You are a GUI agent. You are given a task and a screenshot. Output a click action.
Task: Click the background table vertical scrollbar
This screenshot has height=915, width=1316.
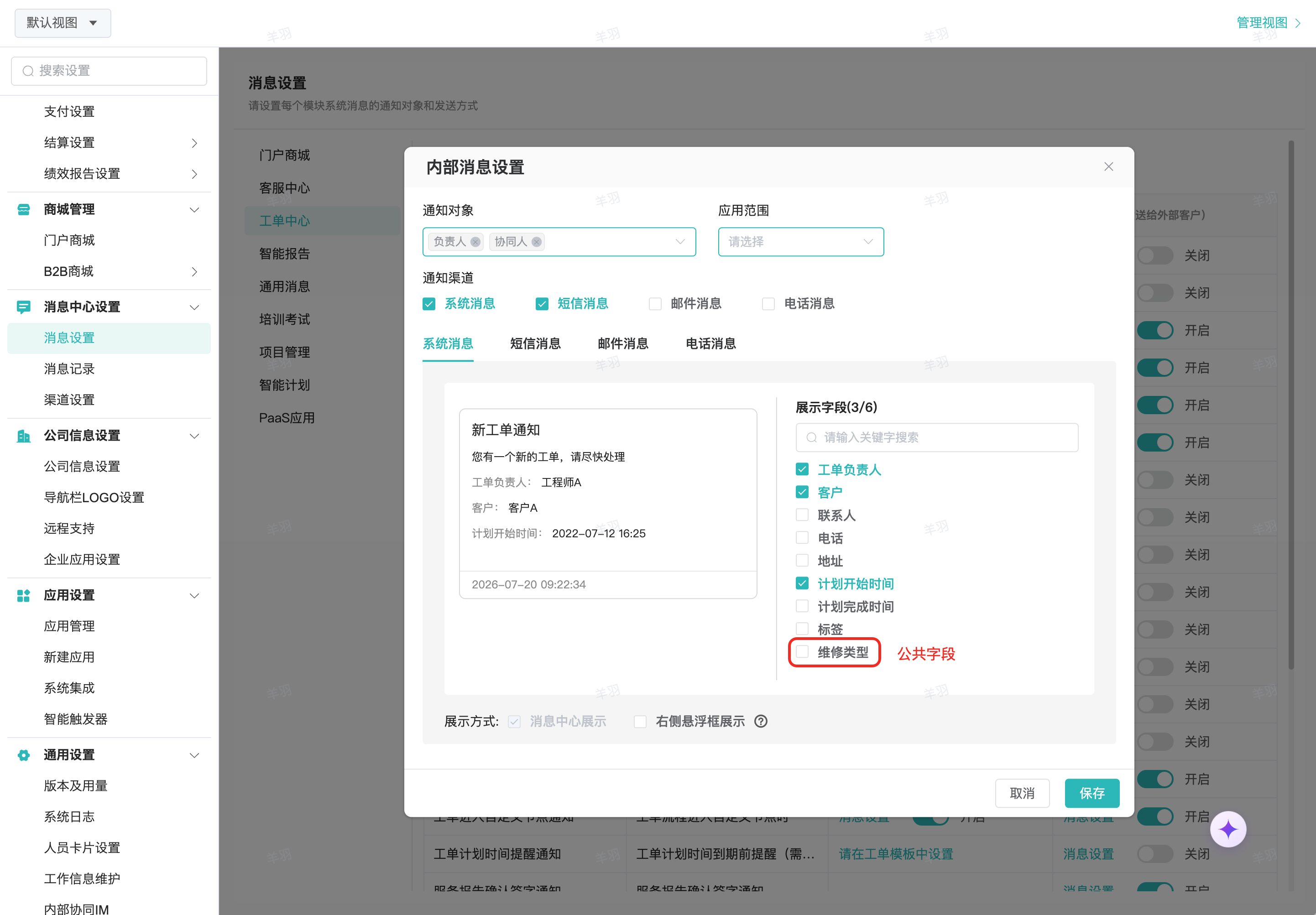(1291, 405)
